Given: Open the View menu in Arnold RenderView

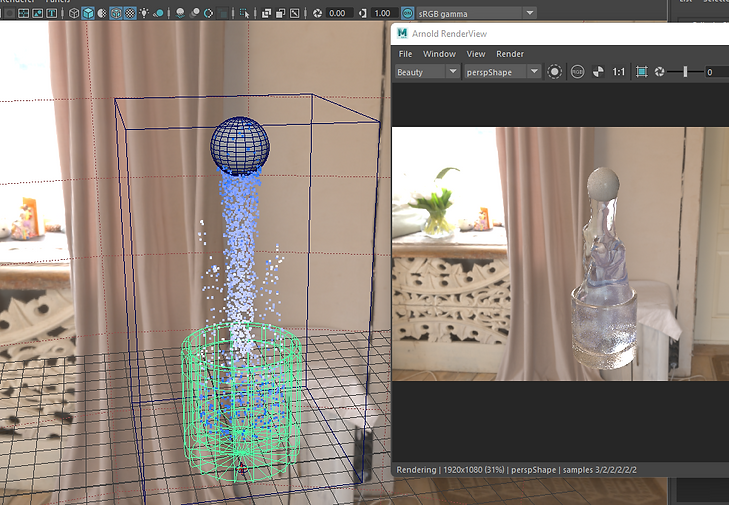Looking at the screenshot, I should pyautogui.click(x=476, y=54).
